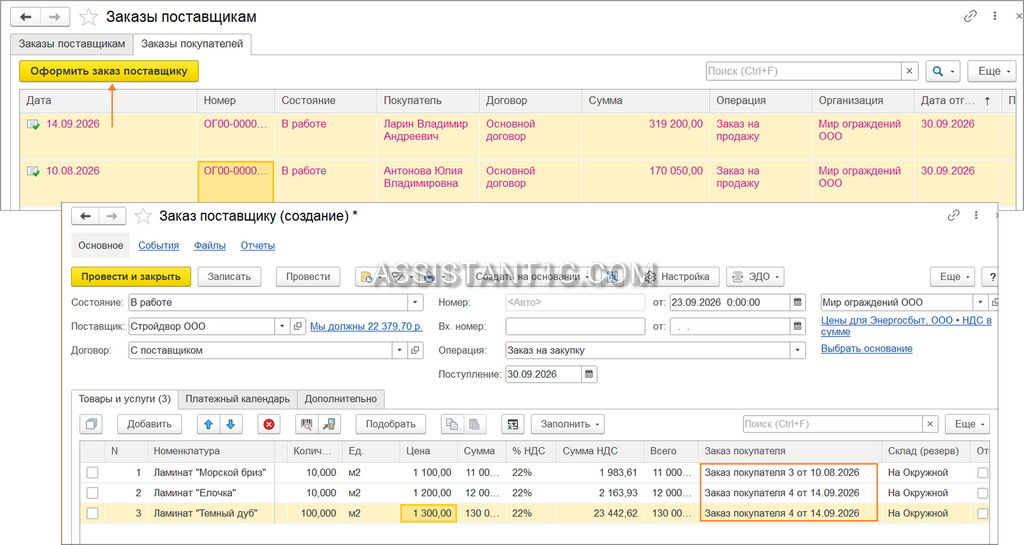Go forward in Заказы поставщикам list window
1024x545 pixels.
tap(56, 17)
